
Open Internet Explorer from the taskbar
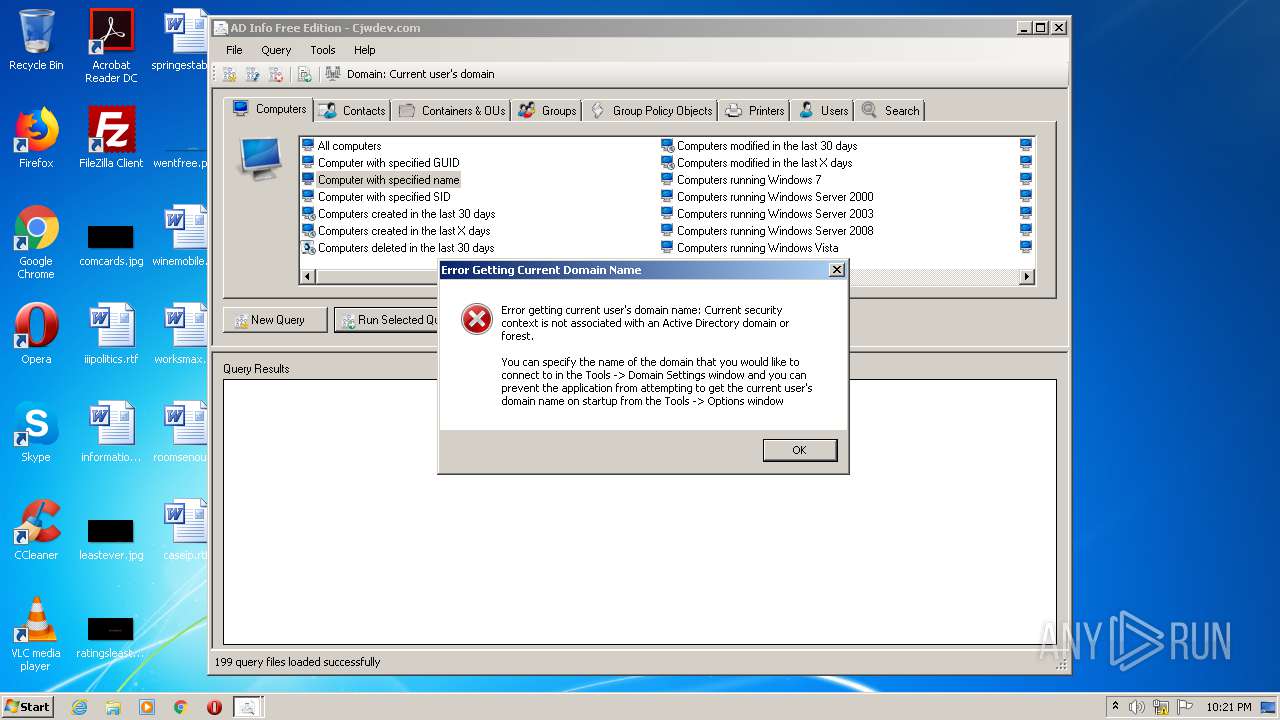pos(79,707)
